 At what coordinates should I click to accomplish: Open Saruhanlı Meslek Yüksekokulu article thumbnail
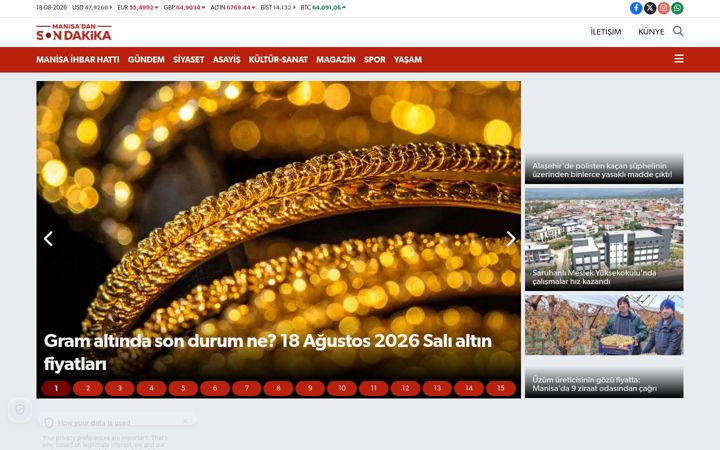coord(604,239)
